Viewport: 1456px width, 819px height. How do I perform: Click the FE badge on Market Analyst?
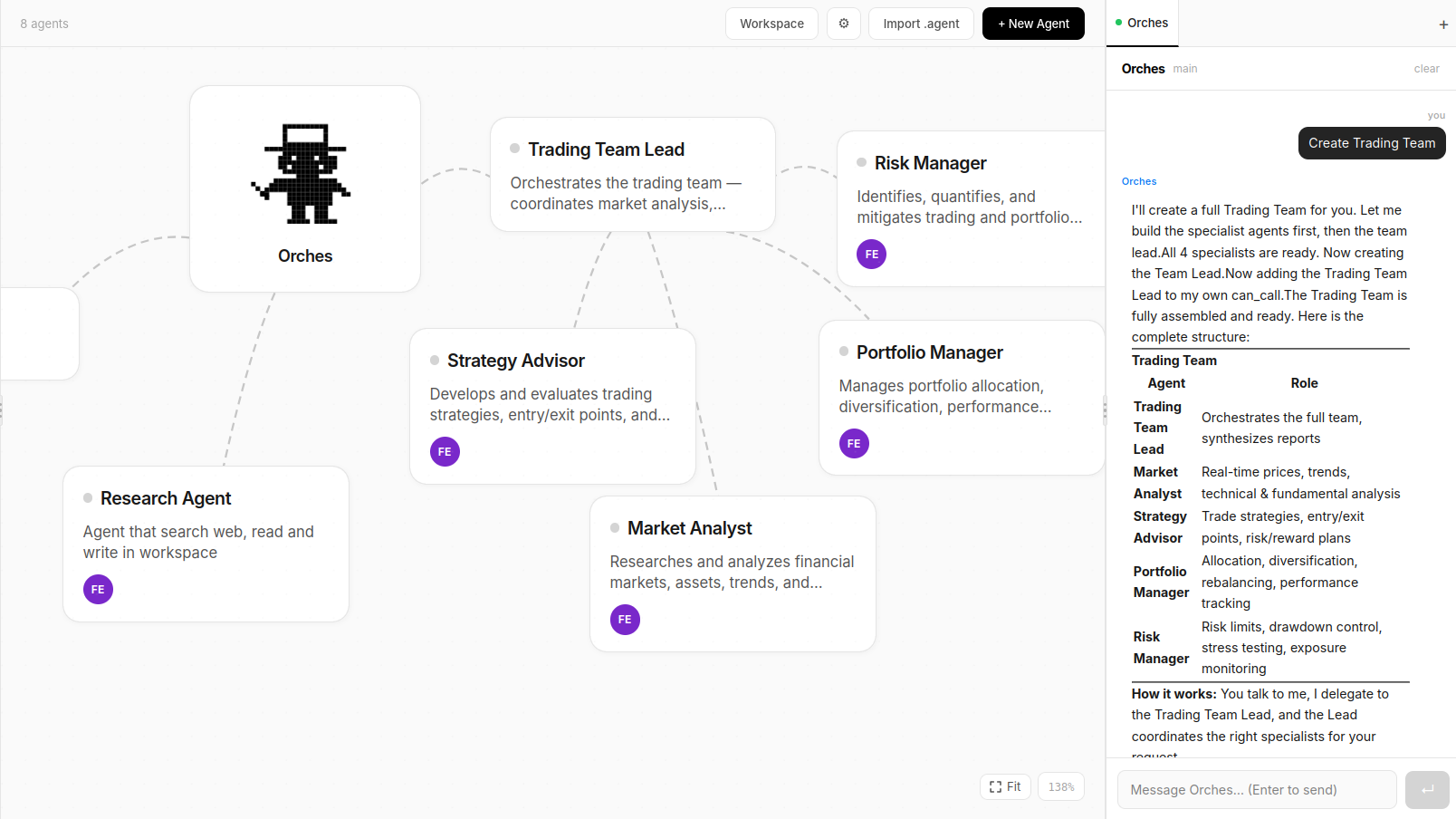[x=625, y=620]
